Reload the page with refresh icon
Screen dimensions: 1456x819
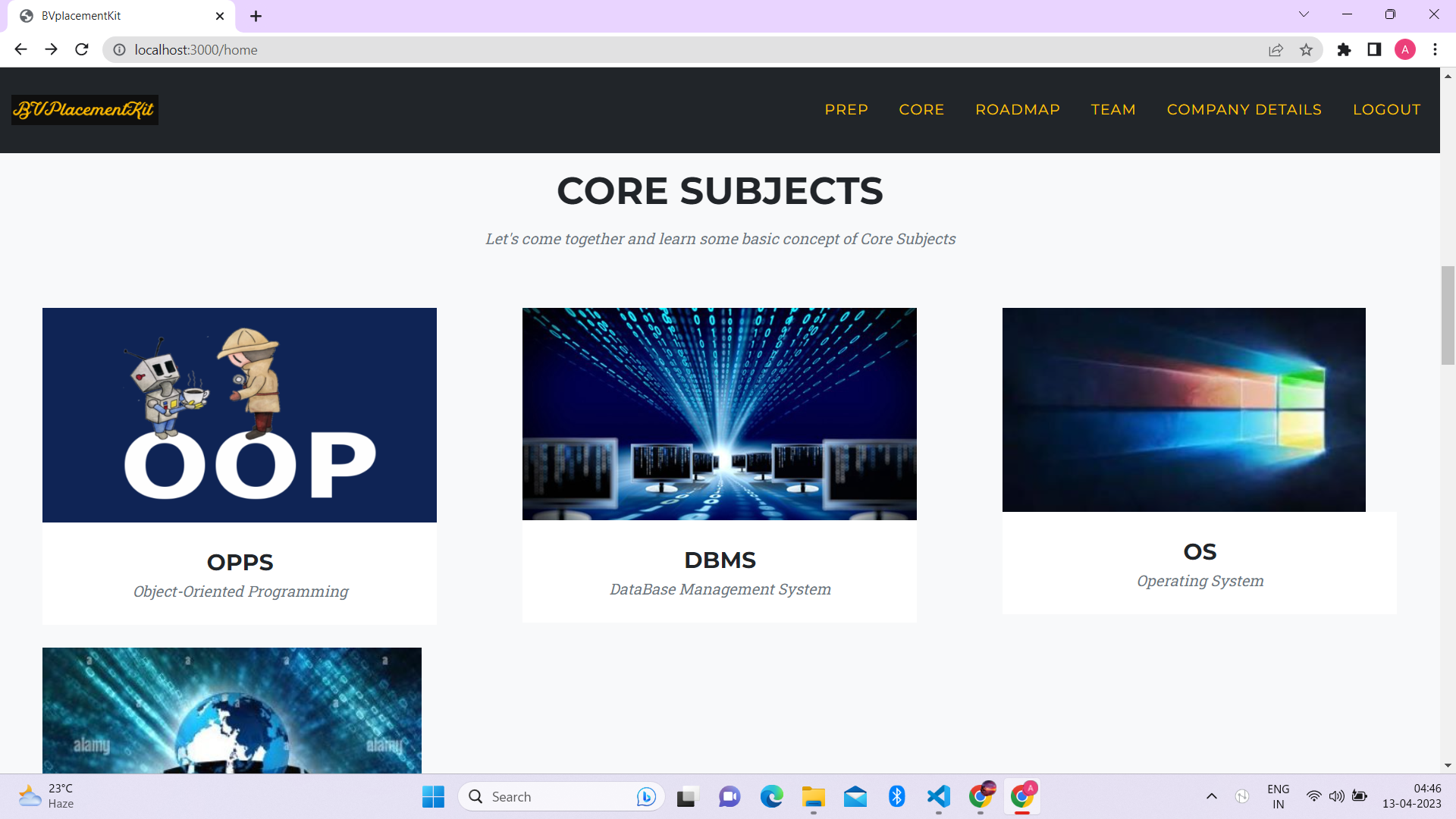(82, 49)
